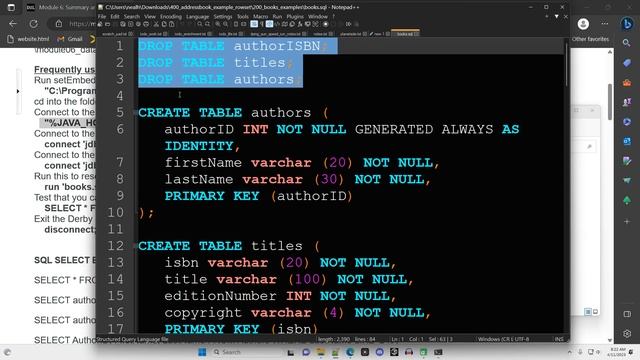Open the Plugins menu
The height and width of the screenshot is (360, 640).
[x=295, y=16]
